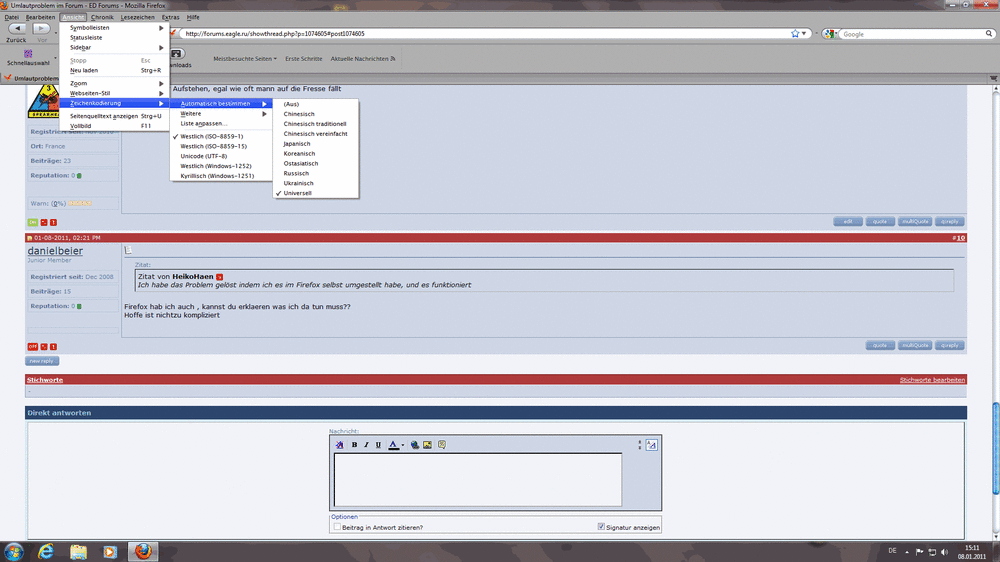Screen dimensions: 1000x562
Task: Uncheck 'Signatur anzeigen' checkbox
Action: (x=601, y=526)
